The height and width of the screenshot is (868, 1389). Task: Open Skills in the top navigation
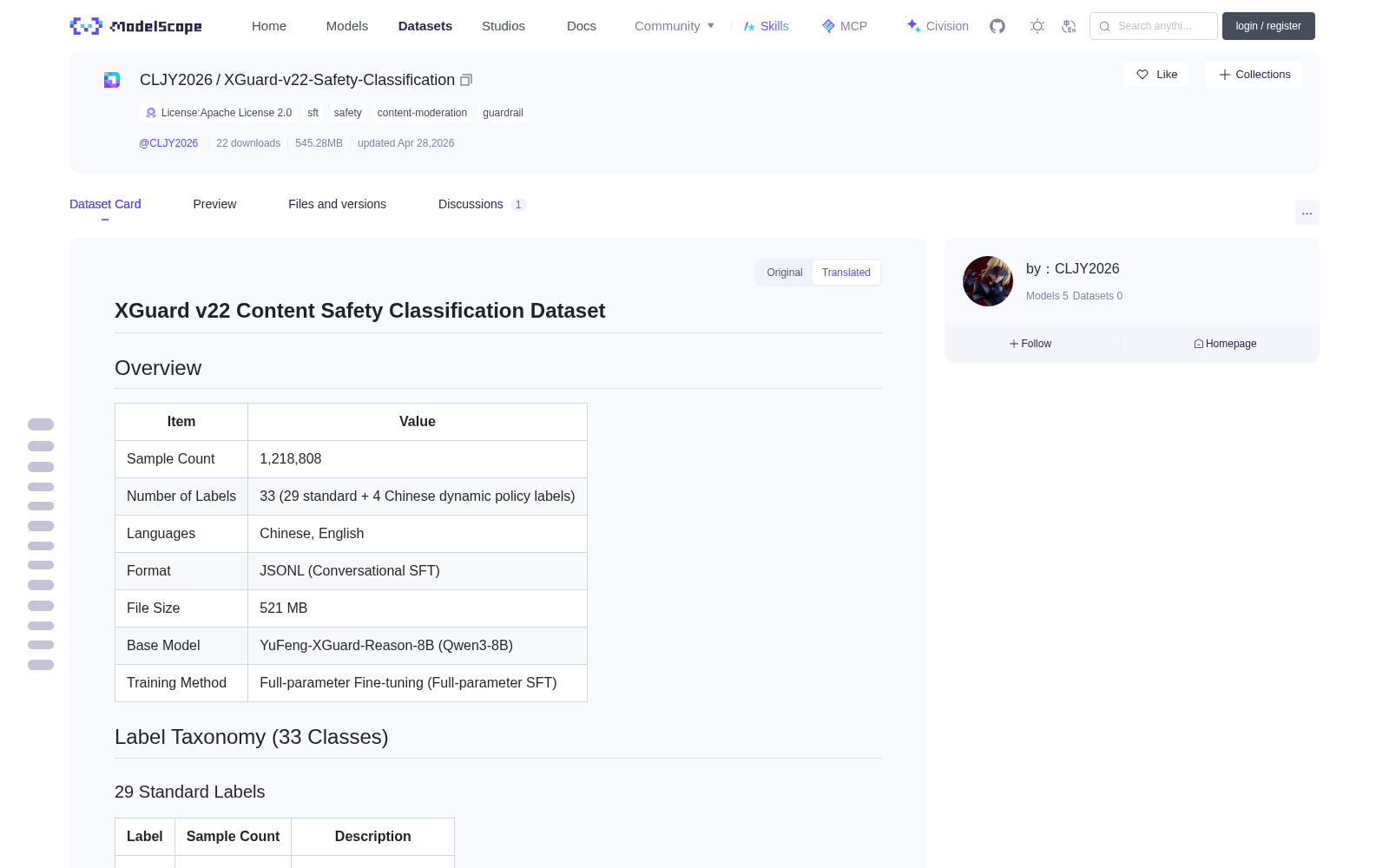(x=766, y=26)
